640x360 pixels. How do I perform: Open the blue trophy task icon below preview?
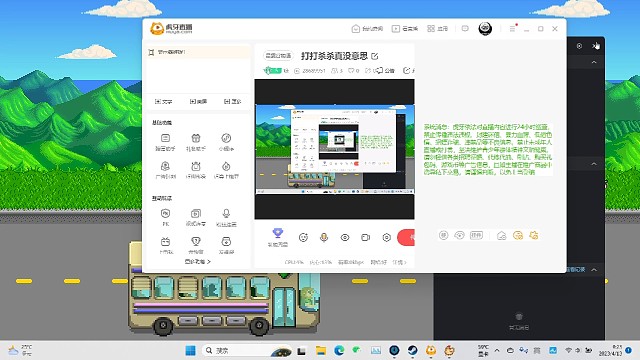pos(278,238)
